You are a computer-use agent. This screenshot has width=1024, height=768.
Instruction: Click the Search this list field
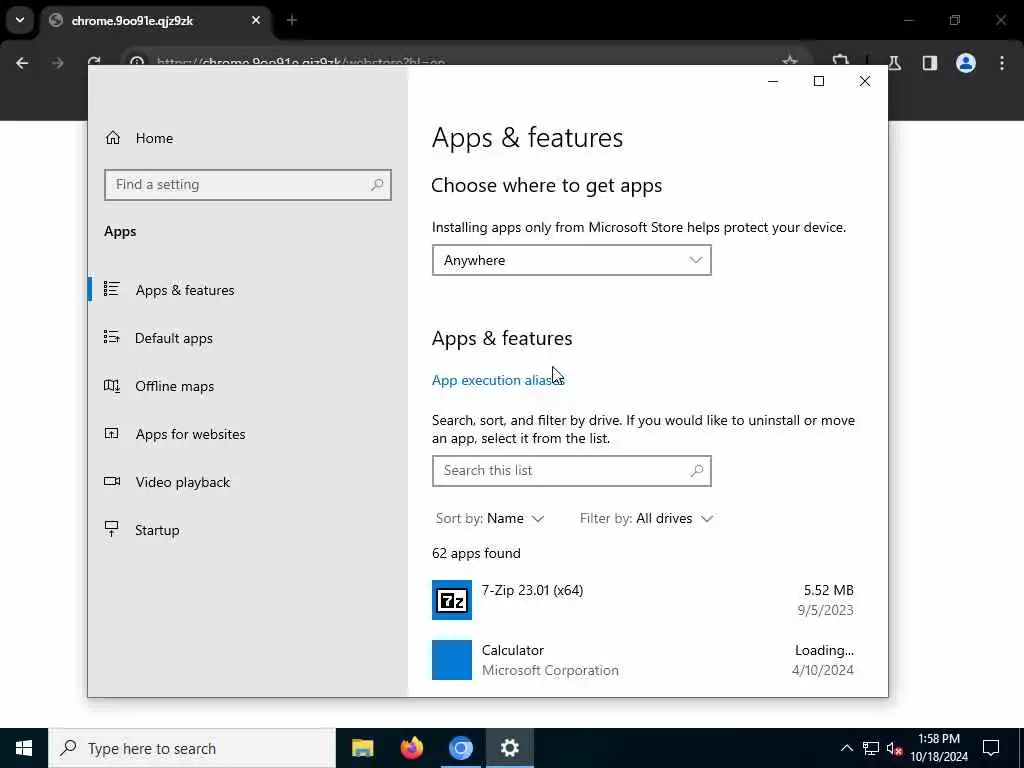click(x=571, y=471)
